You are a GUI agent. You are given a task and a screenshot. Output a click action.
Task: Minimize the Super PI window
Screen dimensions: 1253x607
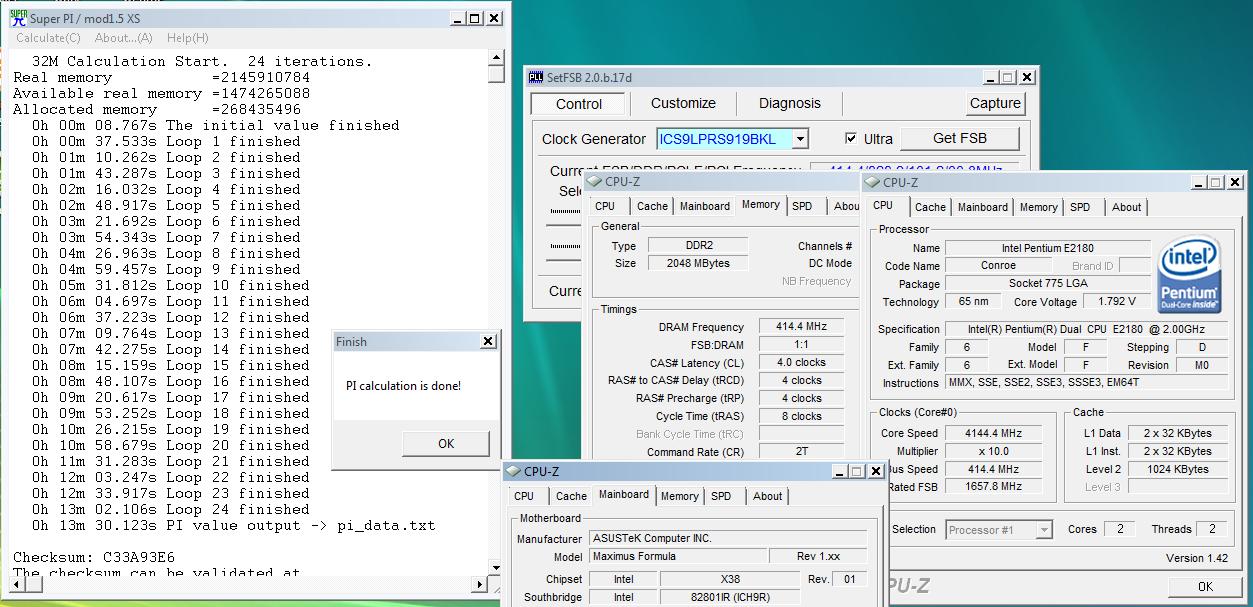tap(456, 18)
